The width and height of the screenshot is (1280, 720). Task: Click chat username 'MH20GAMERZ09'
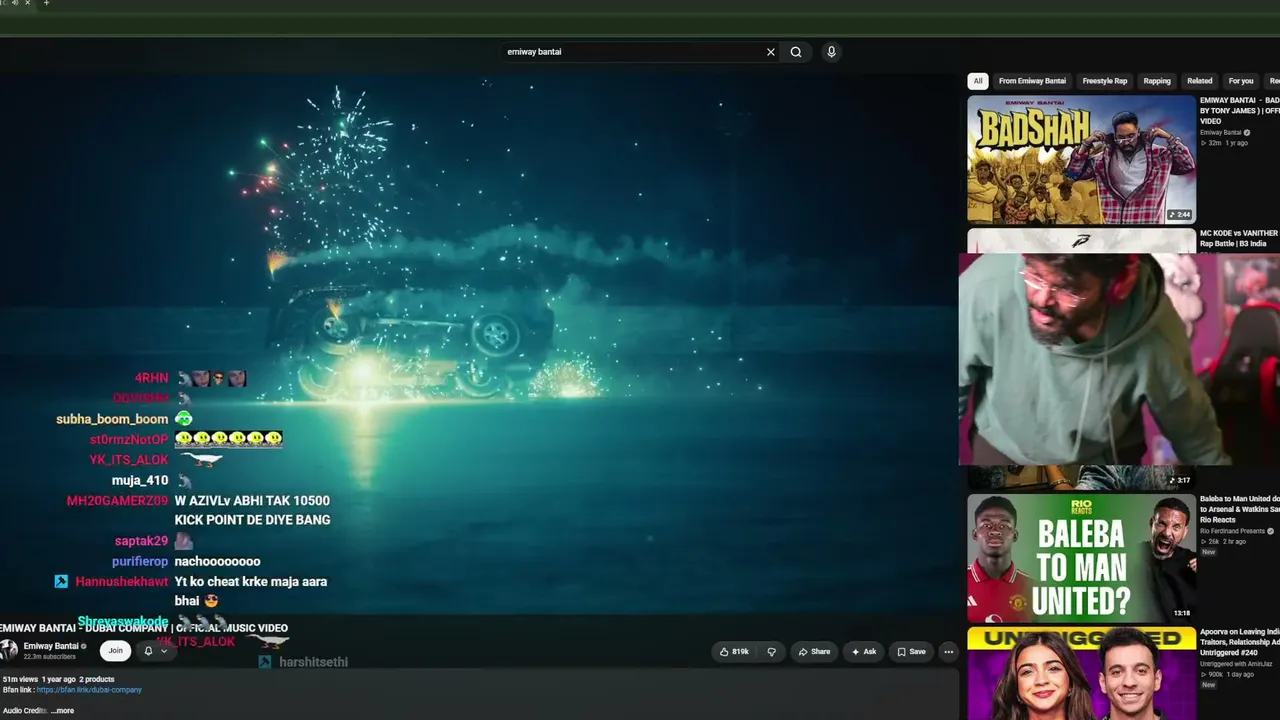click(x=117, y=501)
